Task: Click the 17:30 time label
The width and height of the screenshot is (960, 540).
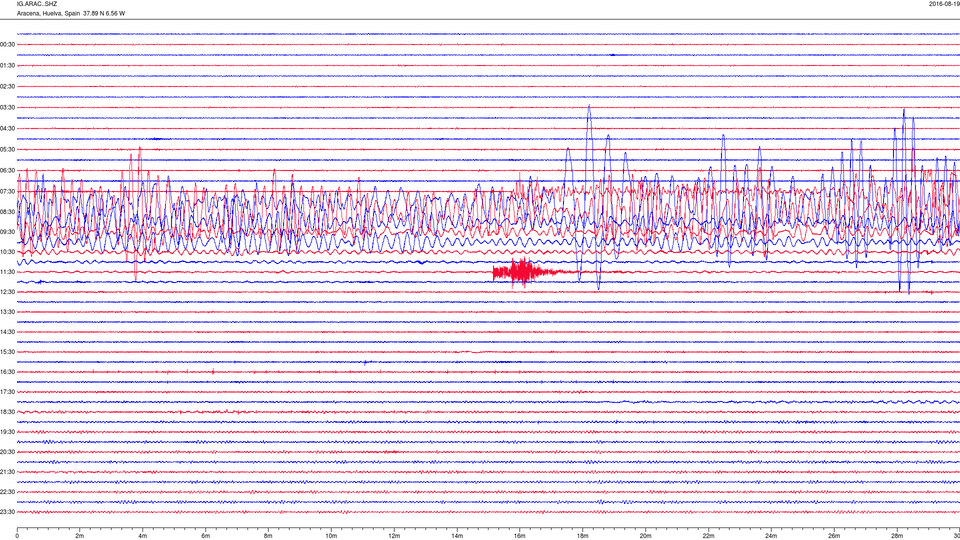Action: (7, 392)
